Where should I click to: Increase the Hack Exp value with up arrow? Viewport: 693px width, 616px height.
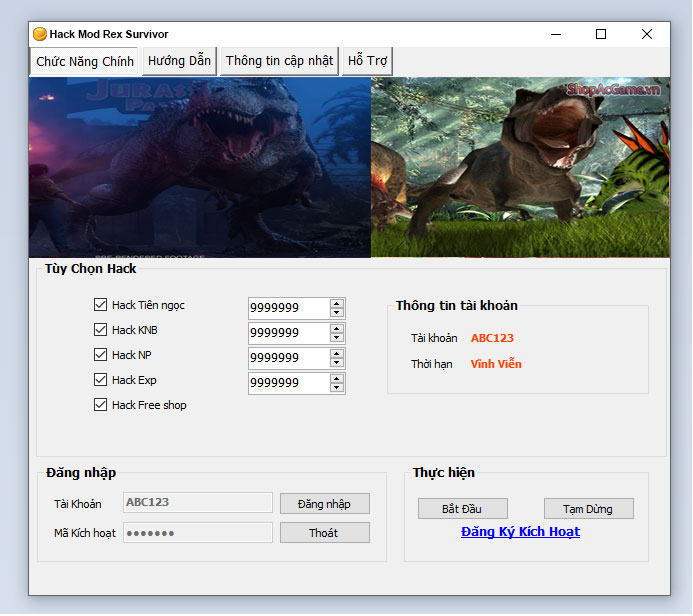coord(337,379)
